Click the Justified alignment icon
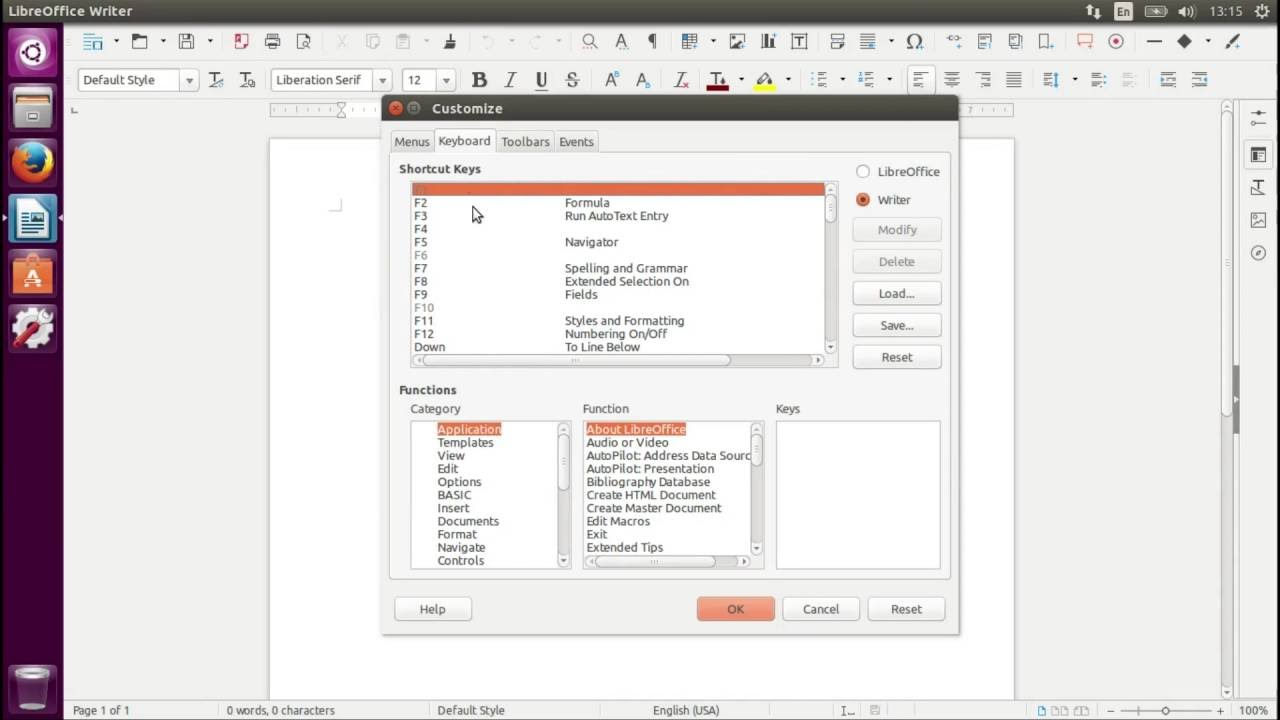The height and width of the screenshot is (720, 1280). click(1014, 80)
